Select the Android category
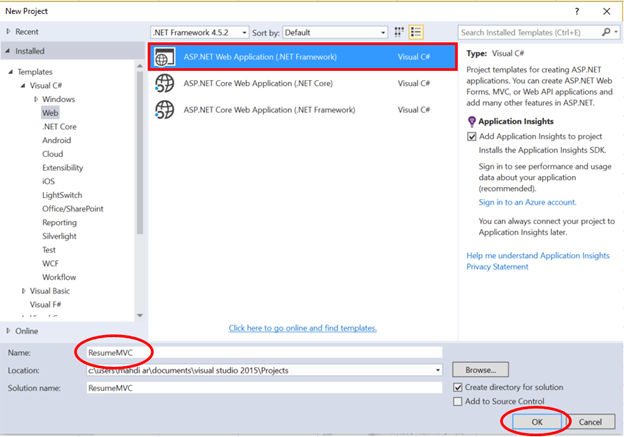624x437 pixels. tap(57, 140)
